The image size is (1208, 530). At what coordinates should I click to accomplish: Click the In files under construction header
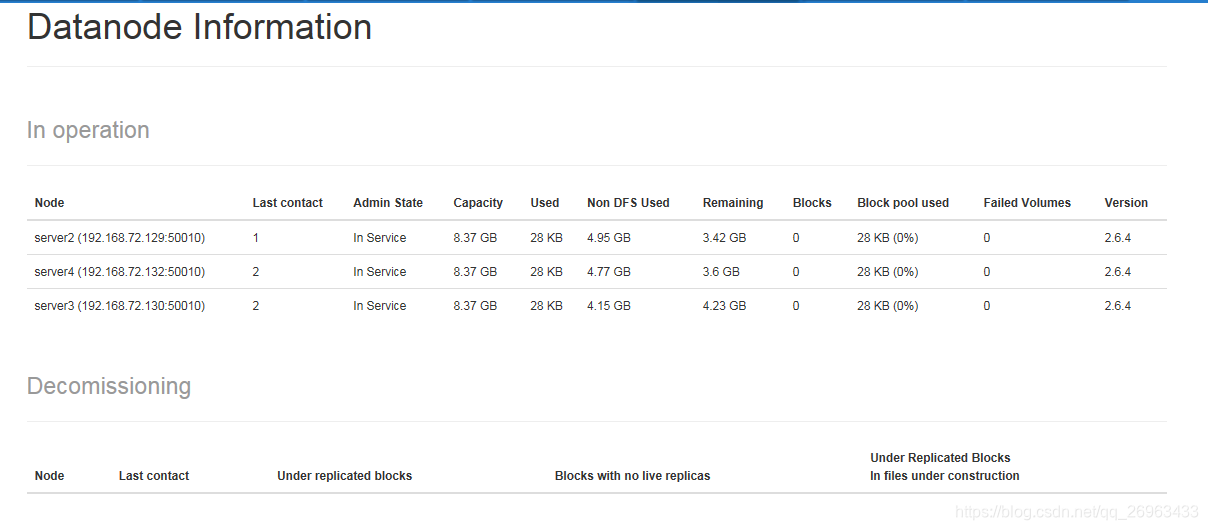point(945,476)
